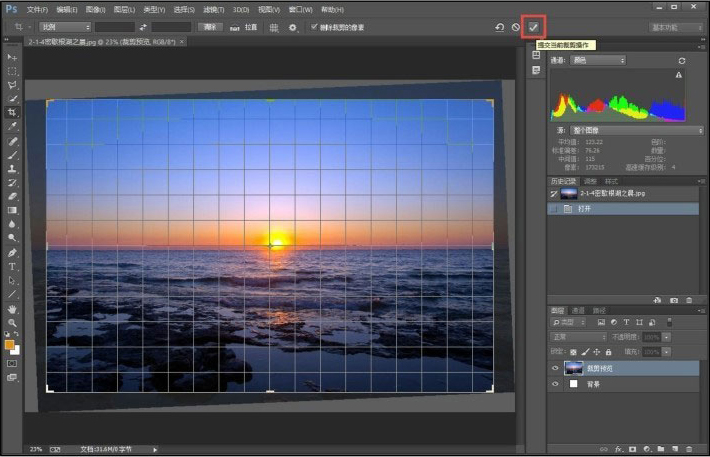The width and height of the screenshot is (710, 457).
Task: Refresh the histogram with the cycle icon
Action: pos(682,61)
